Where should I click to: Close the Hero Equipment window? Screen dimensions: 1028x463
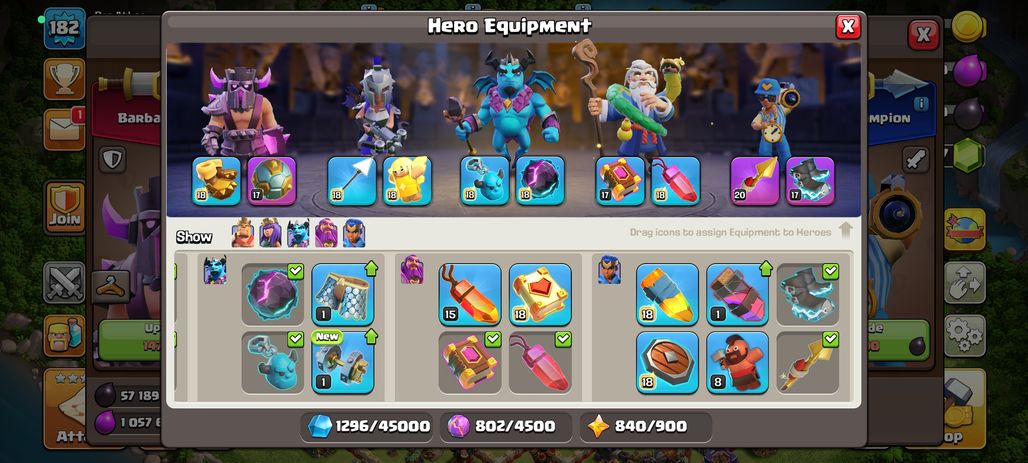(848, 26)
